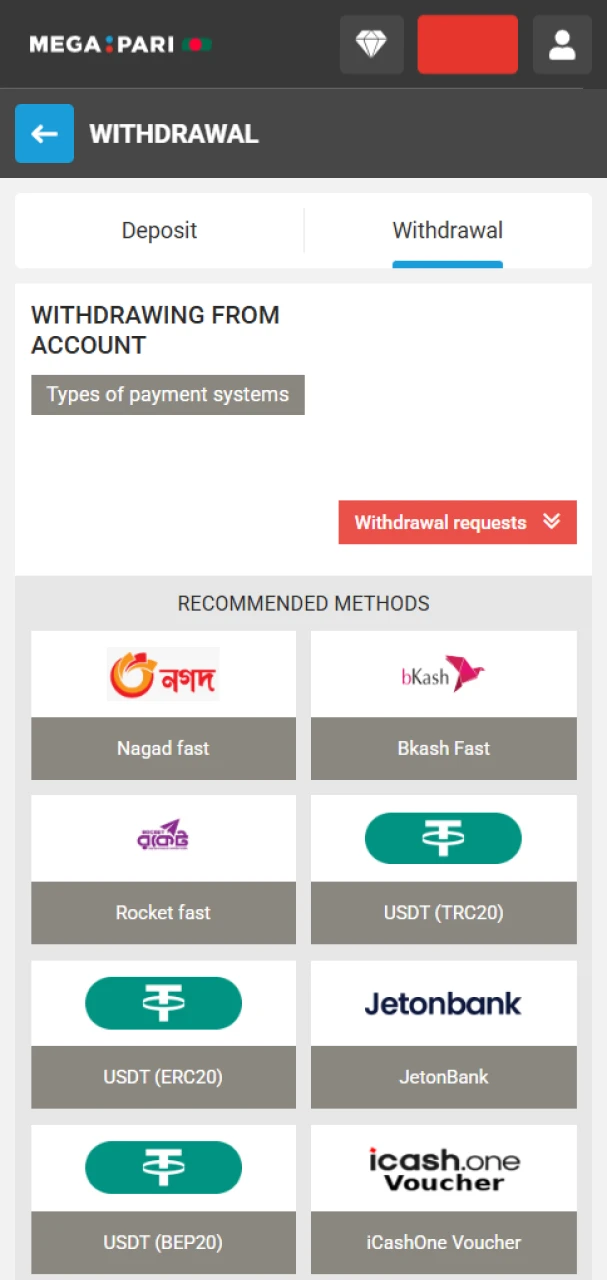Screen dimensions: 607x1280
Task: Select the USDT (BEP20) tether icon
Action: click(x=163, y=1167)
